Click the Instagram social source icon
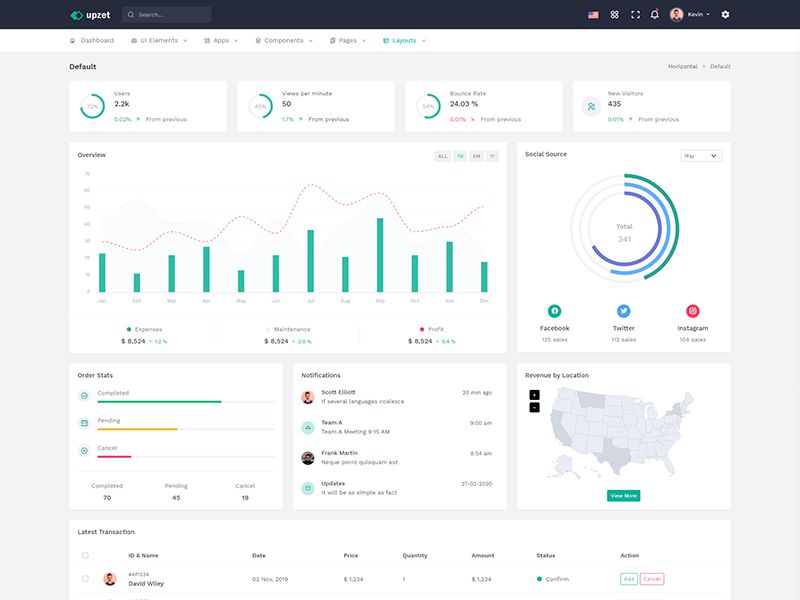Screen dimensions: 800x600 (x=692, y=311)
